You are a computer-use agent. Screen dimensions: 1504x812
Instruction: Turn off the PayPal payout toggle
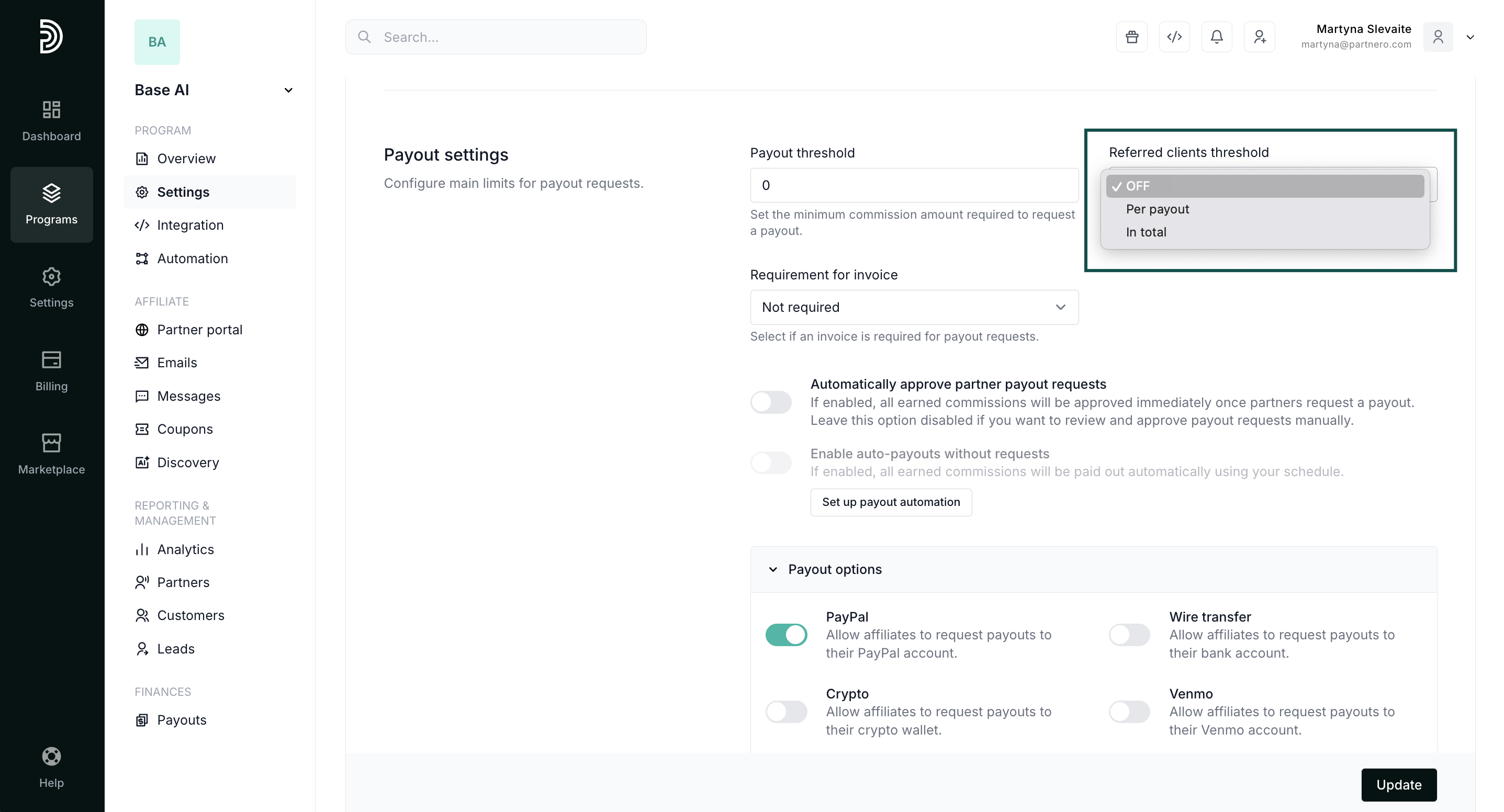point(786,635)
